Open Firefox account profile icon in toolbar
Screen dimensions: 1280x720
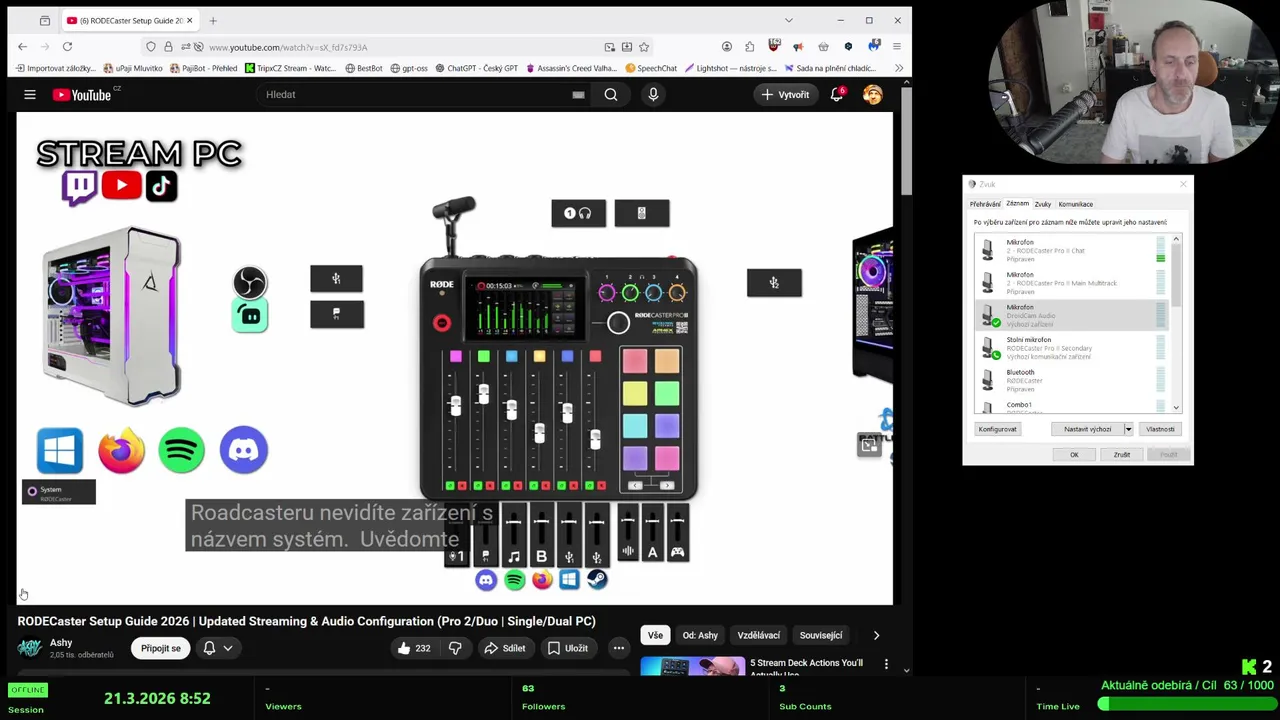pos(727,47)
